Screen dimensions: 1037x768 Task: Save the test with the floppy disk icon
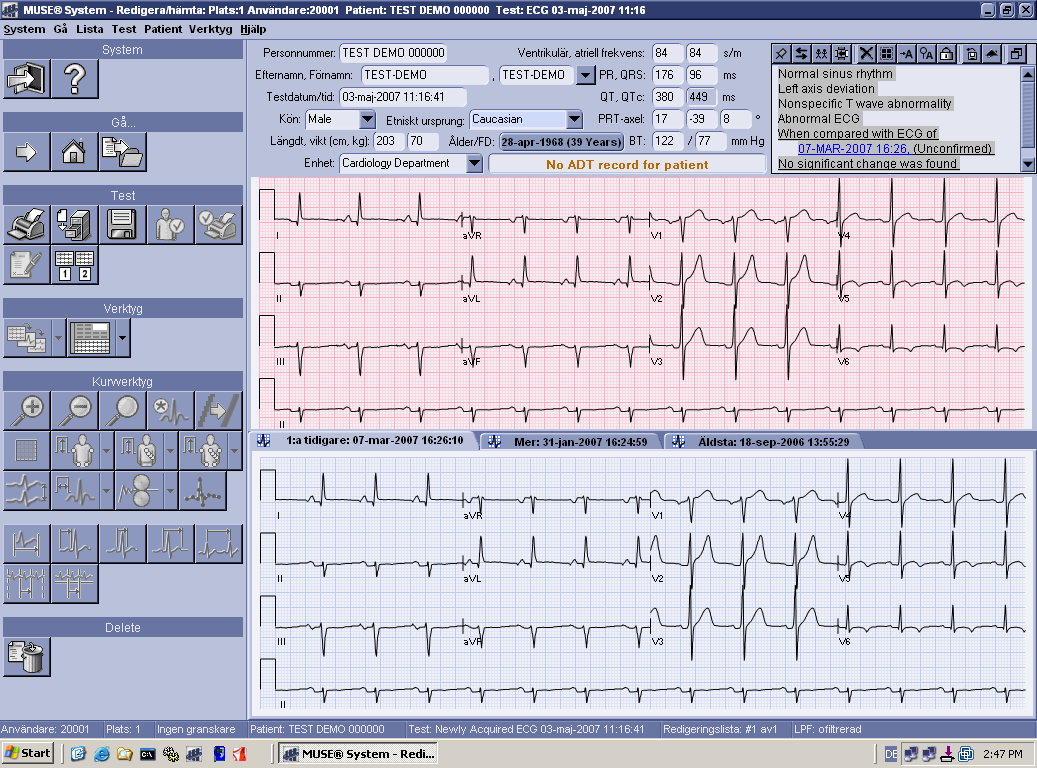pos(122,225)
